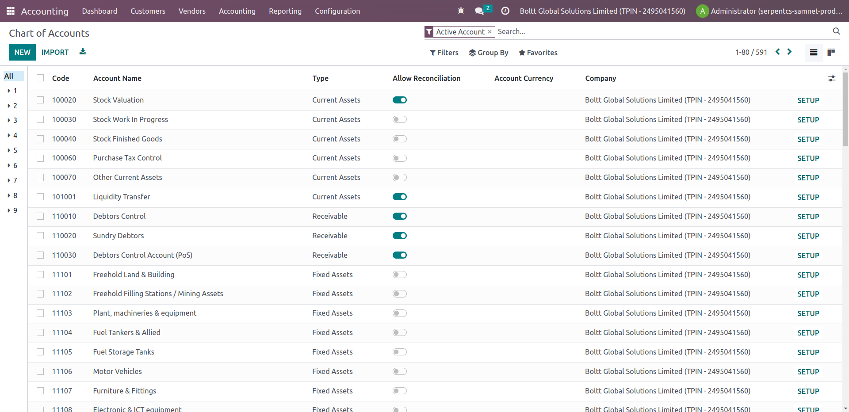Open optional columns adjust icon
The height and width of the screenshot is (412, 849).
tap(832, 79)
